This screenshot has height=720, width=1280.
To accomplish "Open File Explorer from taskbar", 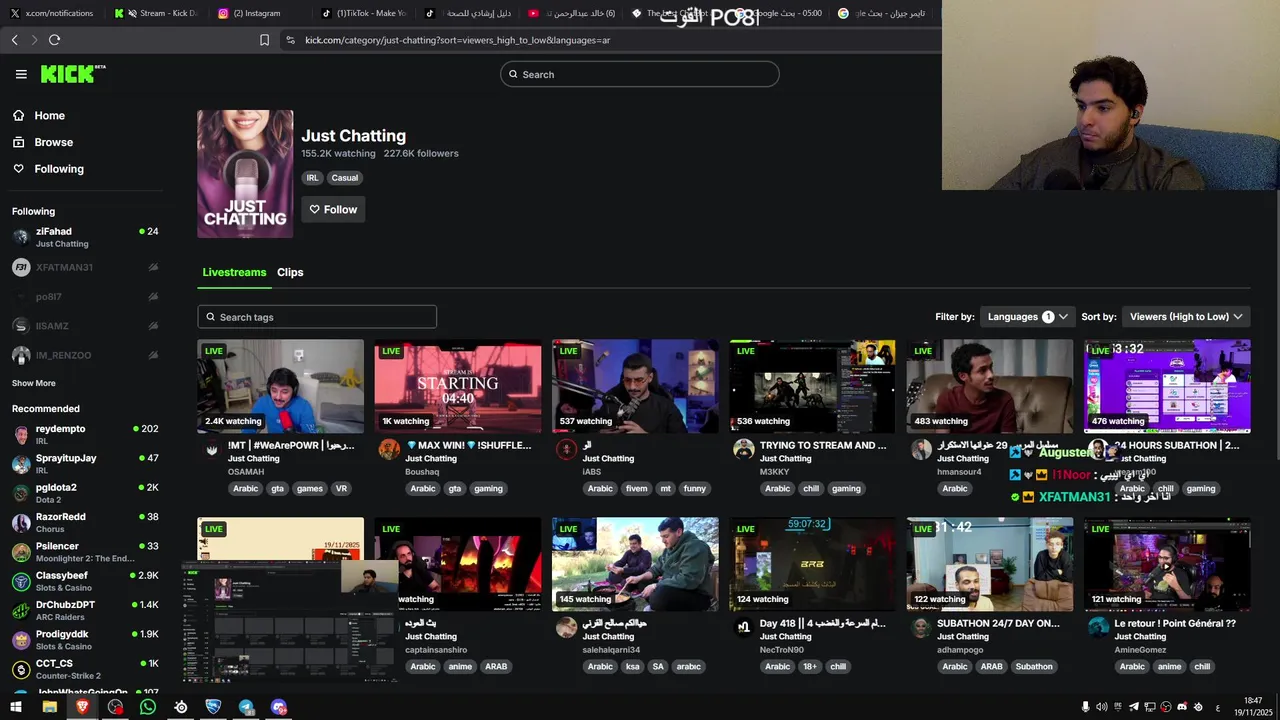I will [x=49, y=707].
